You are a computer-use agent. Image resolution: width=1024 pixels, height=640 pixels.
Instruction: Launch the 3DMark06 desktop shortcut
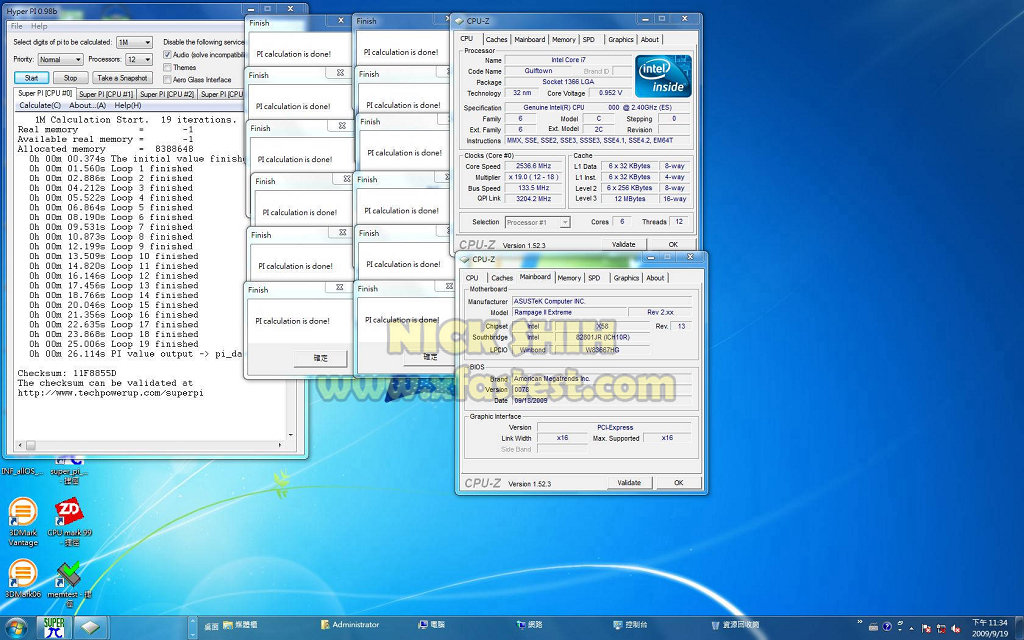point(22,574)
